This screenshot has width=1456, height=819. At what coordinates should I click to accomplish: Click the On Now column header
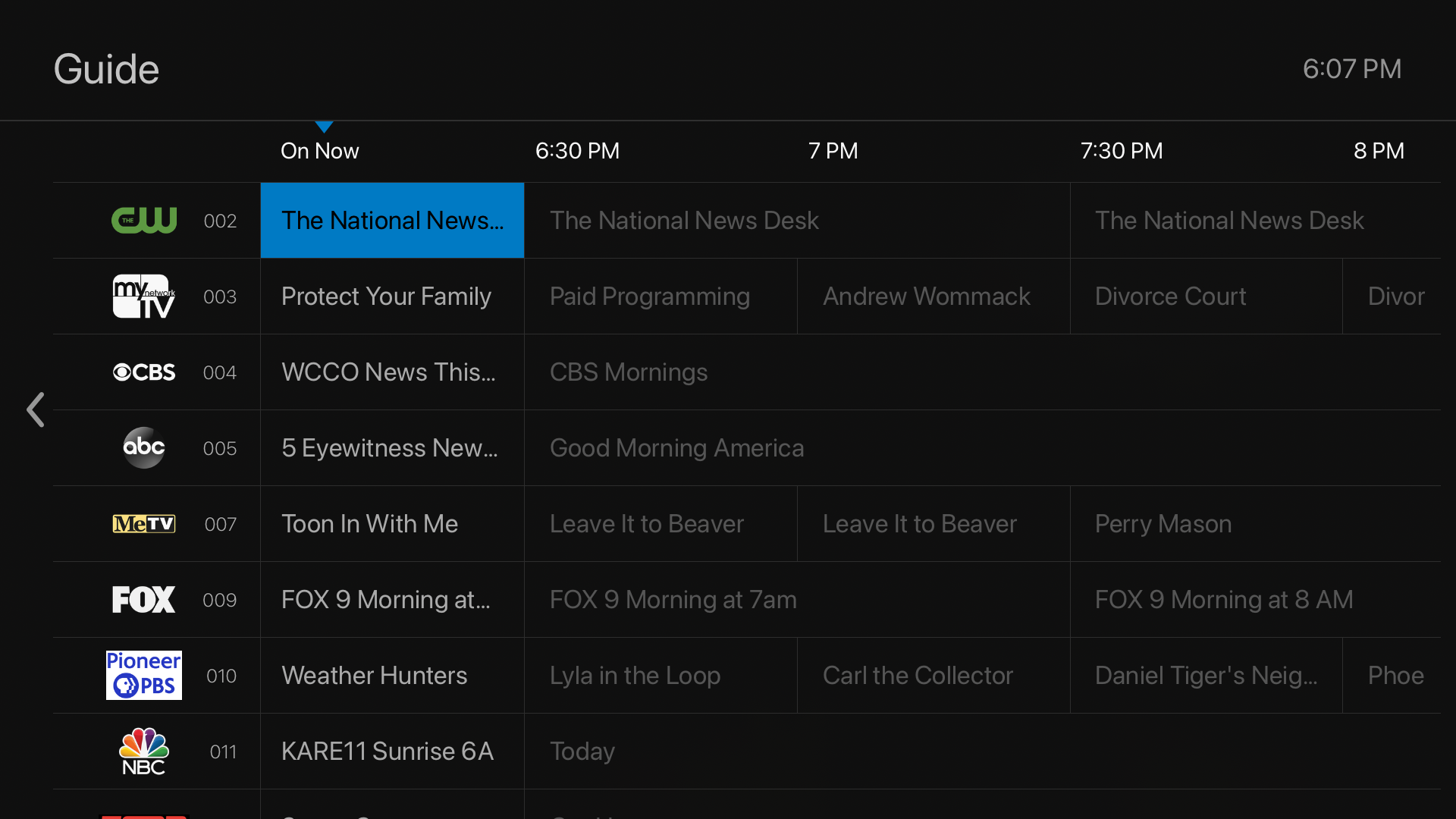coord(319,151)
